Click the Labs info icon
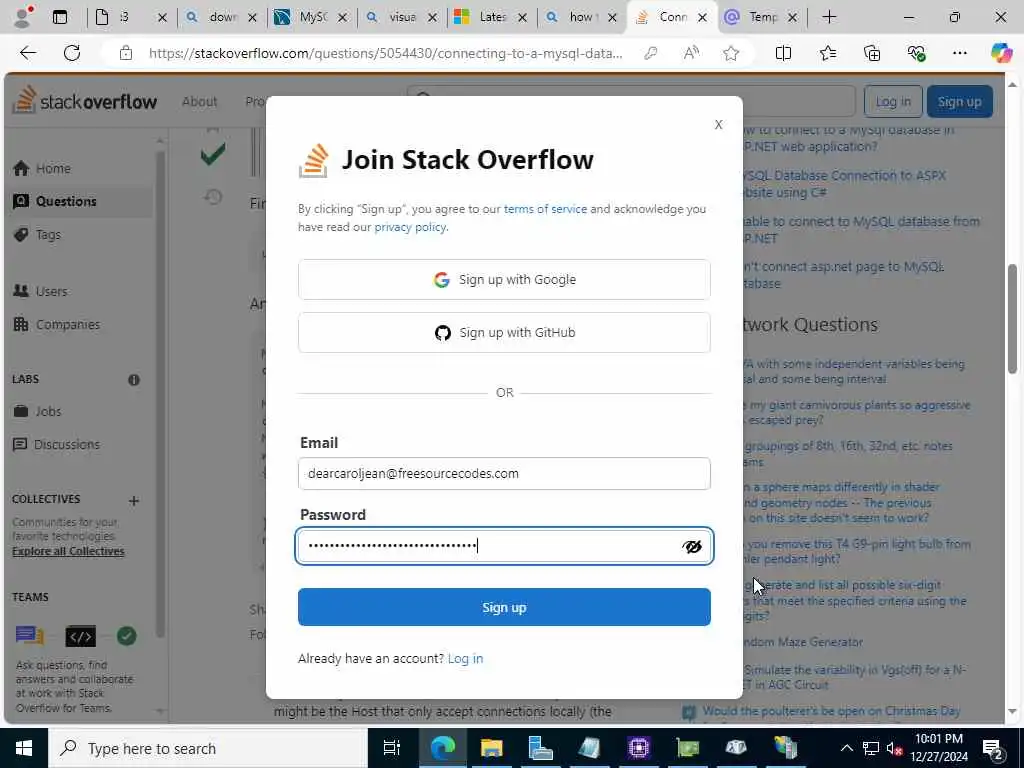The image size is (1024, 768). (x=134, y=379)
